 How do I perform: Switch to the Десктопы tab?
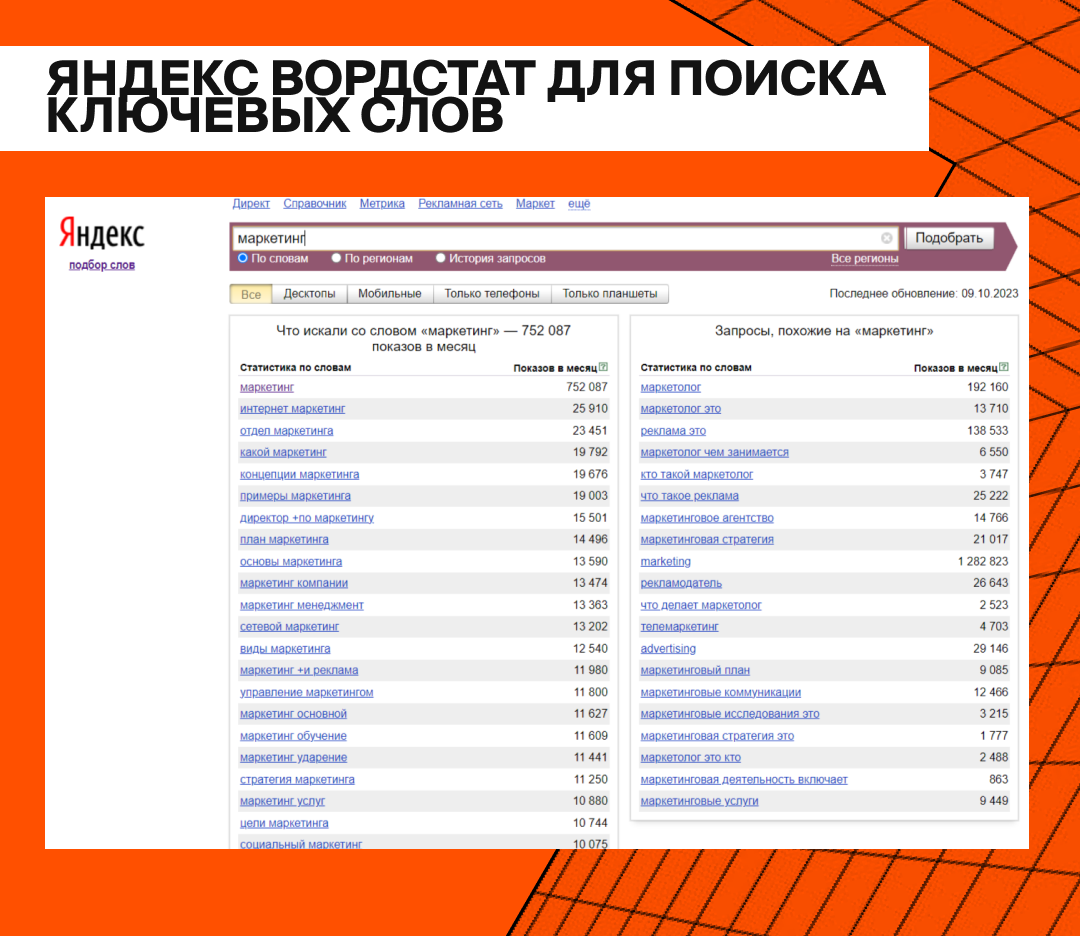pos(309,294)
